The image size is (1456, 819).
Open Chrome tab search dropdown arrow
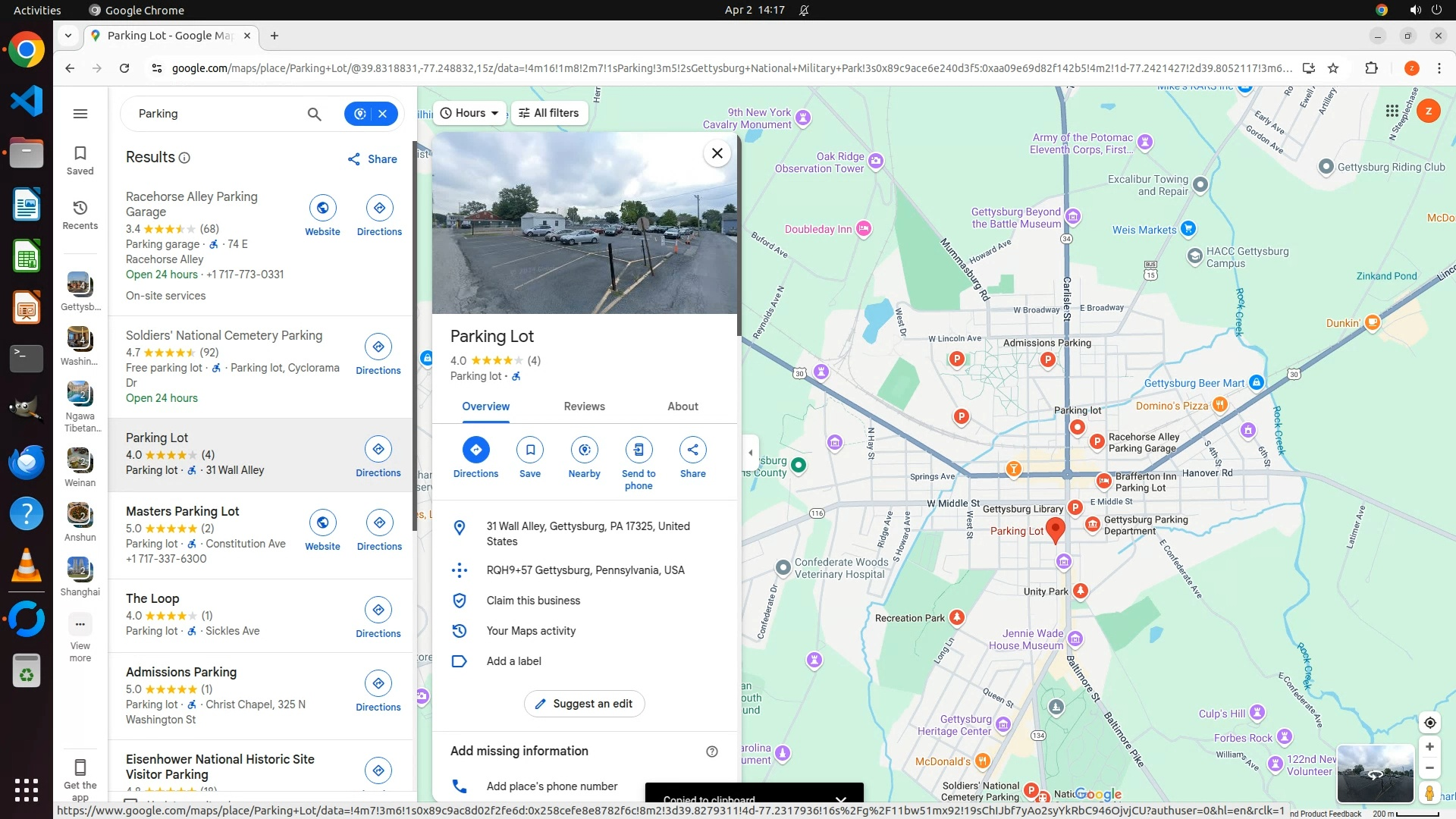coord(68,36)
